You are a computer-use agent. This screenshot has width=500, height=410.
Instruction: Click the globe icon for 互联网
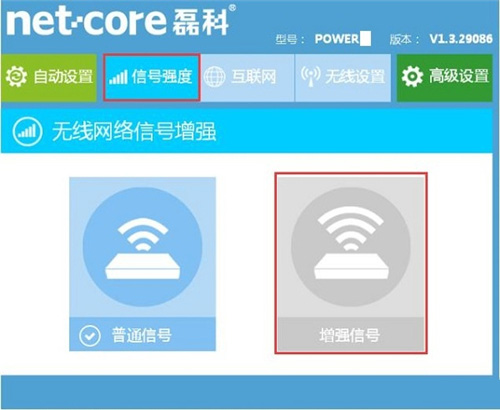point(214,77)
